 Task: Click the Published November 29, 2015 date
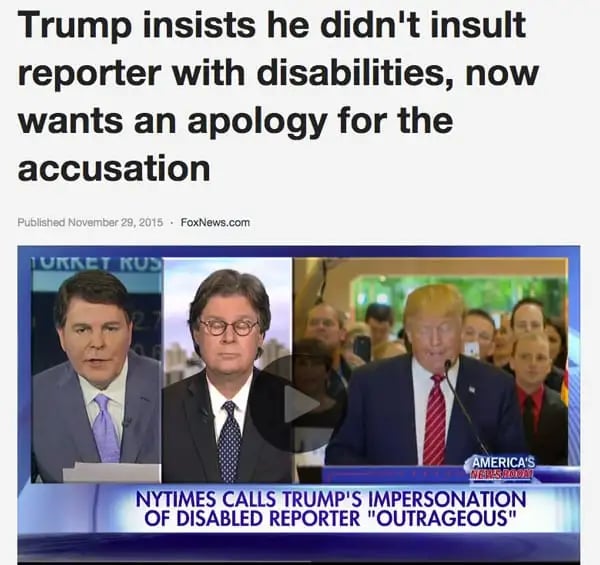[90, 222]
